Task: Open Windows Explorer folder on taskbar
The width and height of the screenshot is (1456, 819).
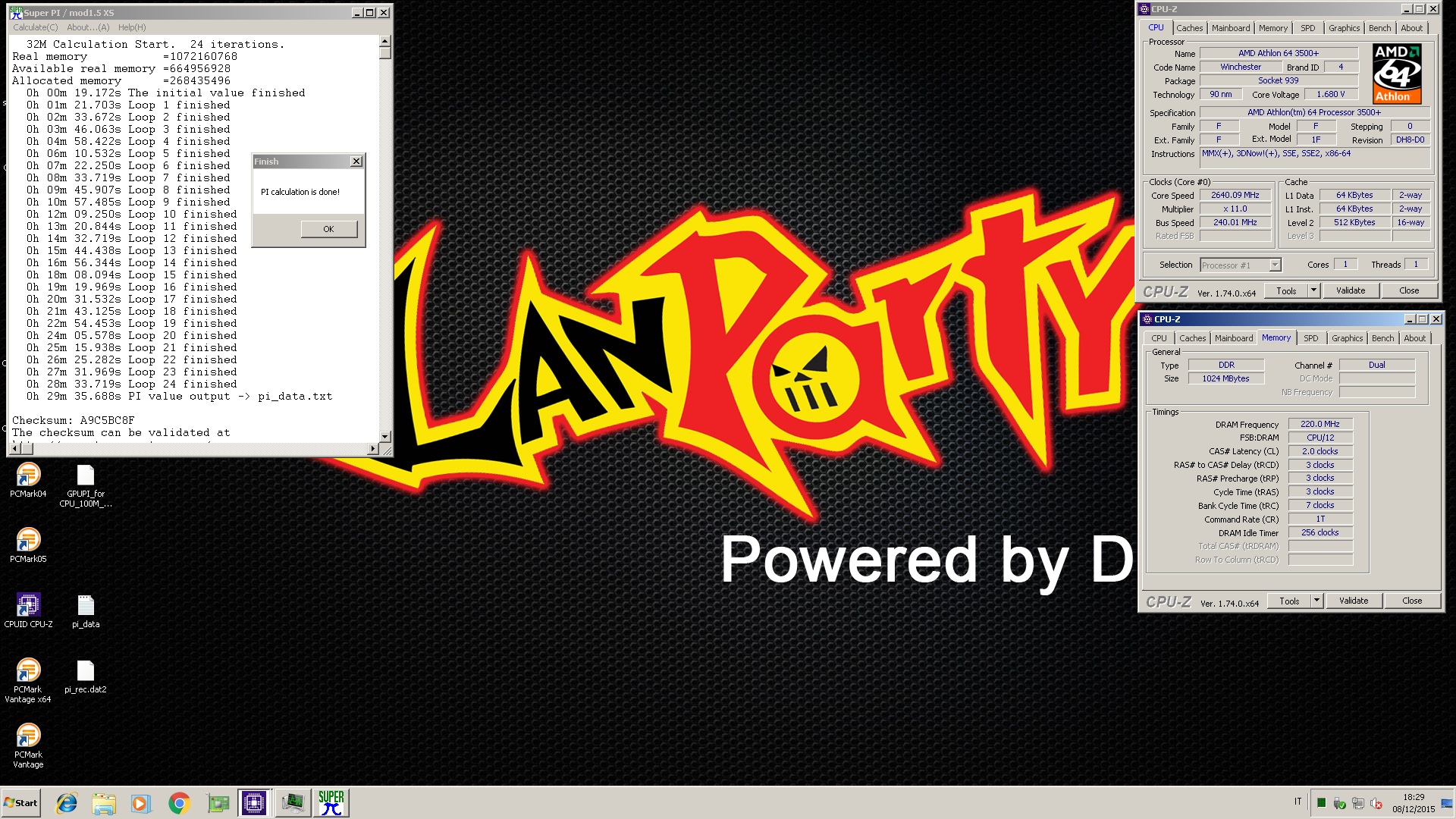Action: click(104, 803)
